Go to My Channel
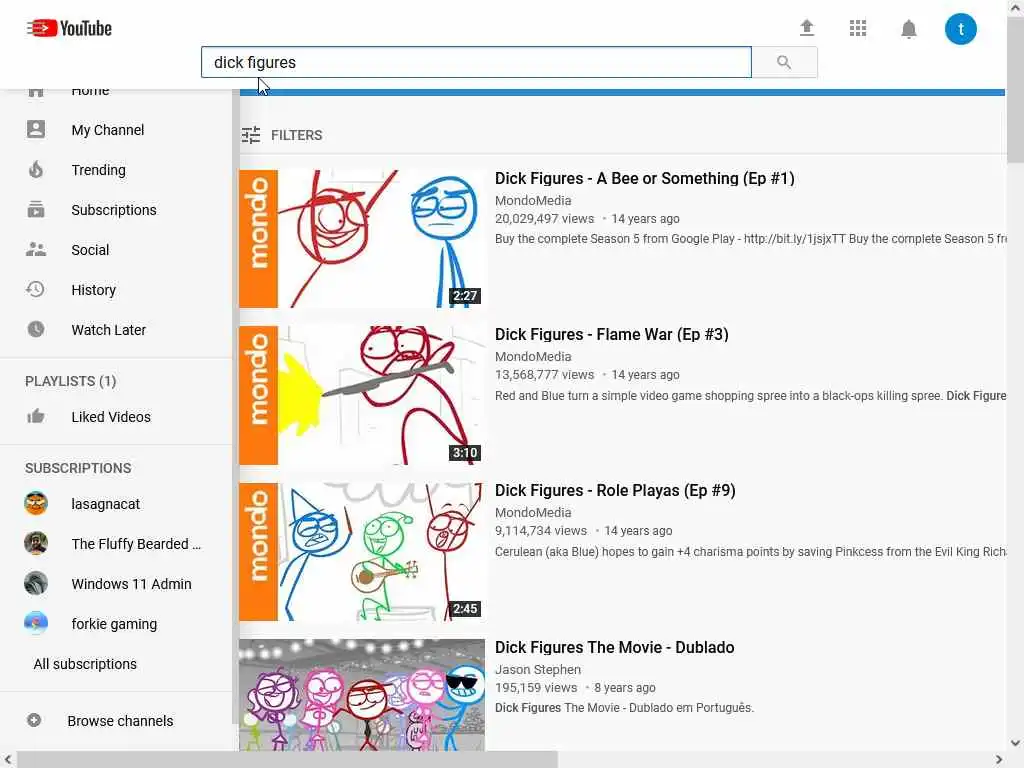This screenshot has width=1024, height=768. point(108,130)
